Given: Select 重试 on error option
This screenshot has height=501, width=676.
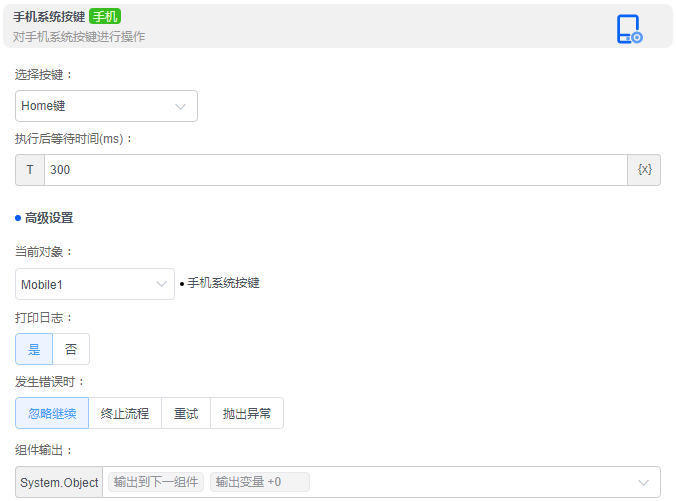Looking at the screenshot, I should coord(186,413).
